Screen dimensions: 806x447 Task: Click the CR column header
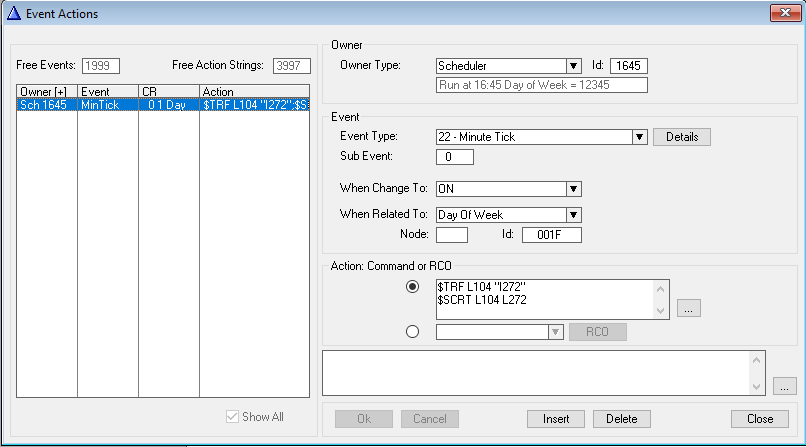click(x=169, y=91)
